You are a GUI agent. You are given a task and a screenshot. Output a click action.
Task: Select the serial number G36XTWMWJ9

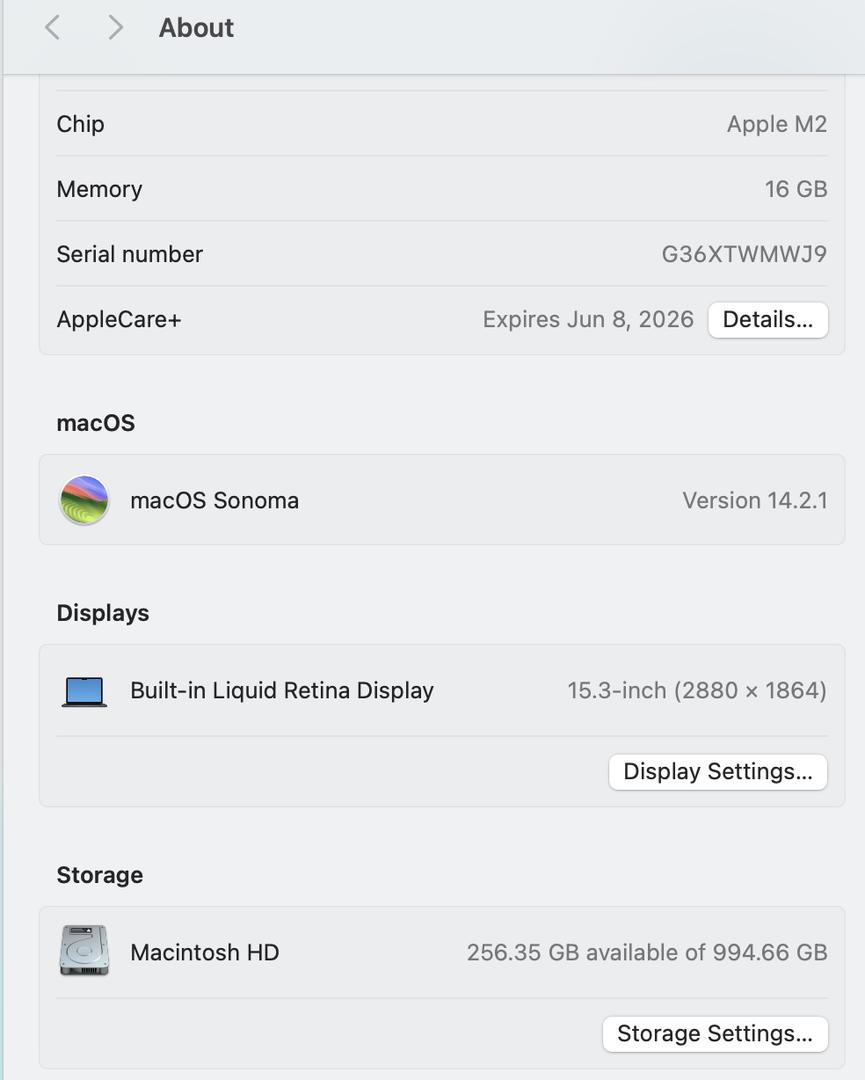click(744, 255)
